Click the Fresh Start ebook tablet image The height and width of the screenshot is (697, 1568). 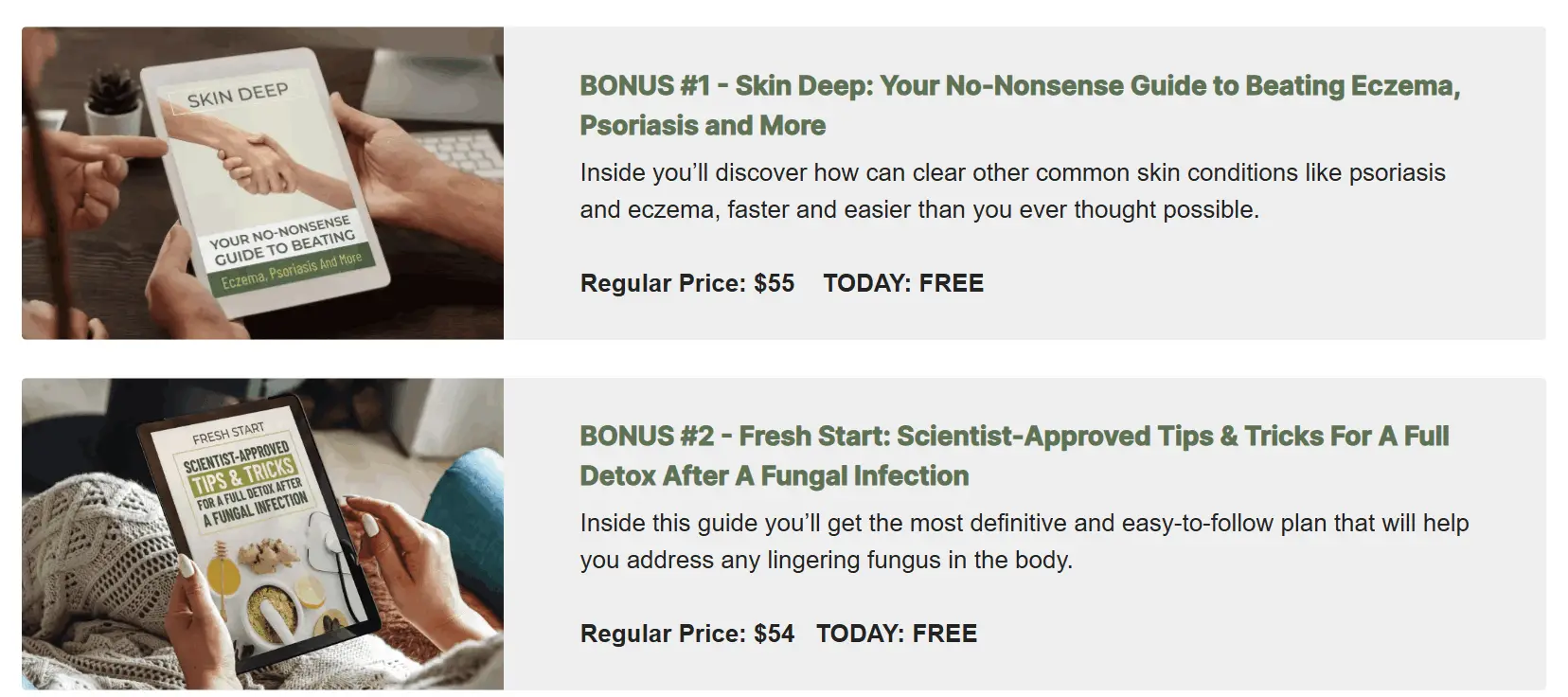pos(262,533)
